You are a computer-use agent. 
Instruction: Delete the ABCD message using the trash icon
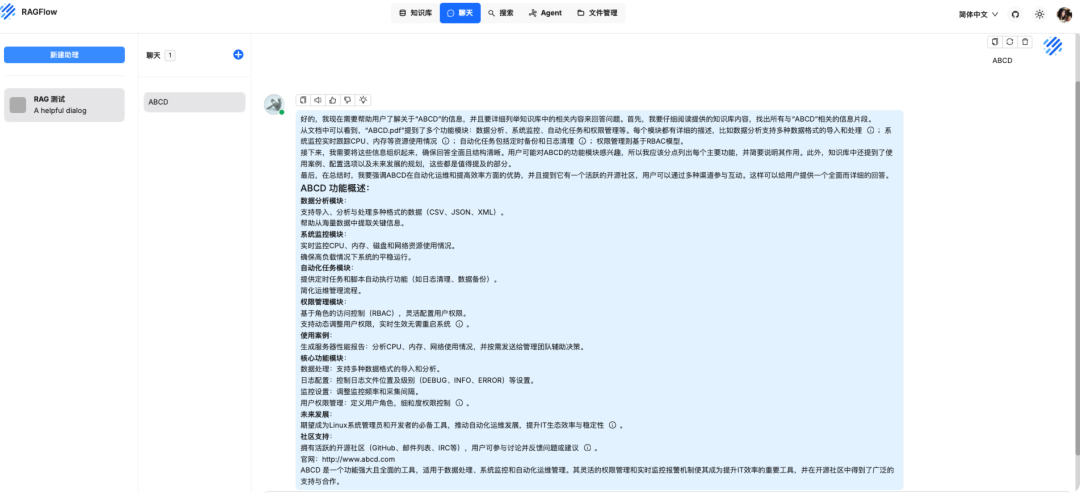(1025, 42)
